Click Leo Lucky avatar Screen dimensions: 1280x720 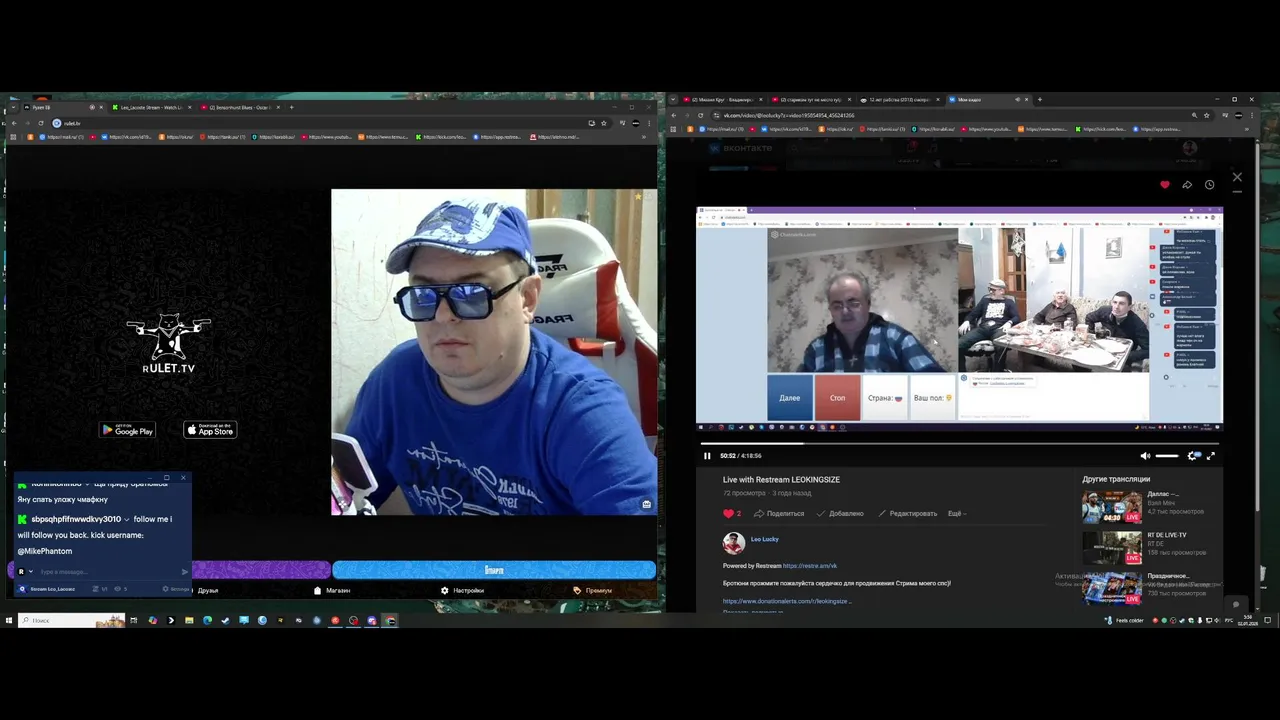(733, 543)
